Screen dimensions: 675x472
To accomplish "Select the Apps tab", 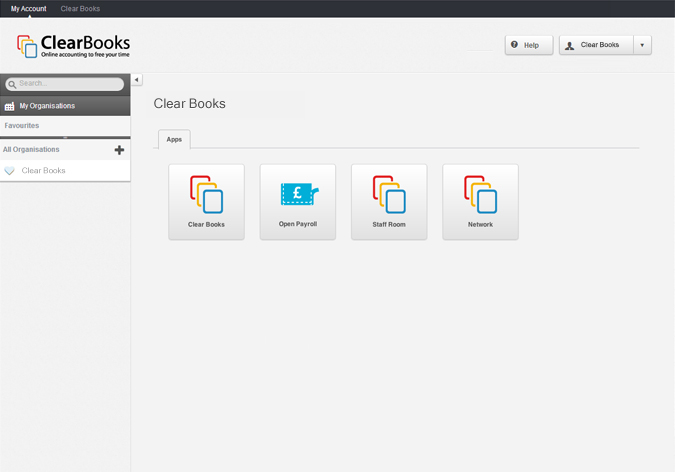I will coord(174,140).
